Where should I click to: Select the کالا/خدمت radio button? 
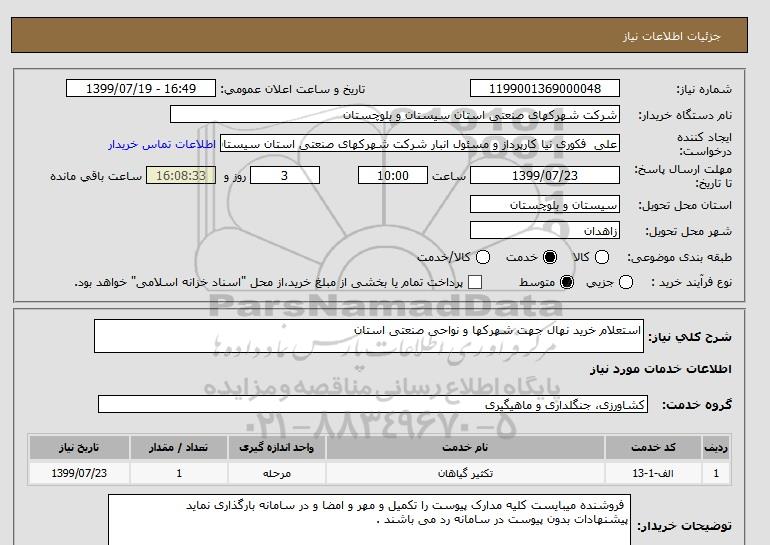point(483,257)
